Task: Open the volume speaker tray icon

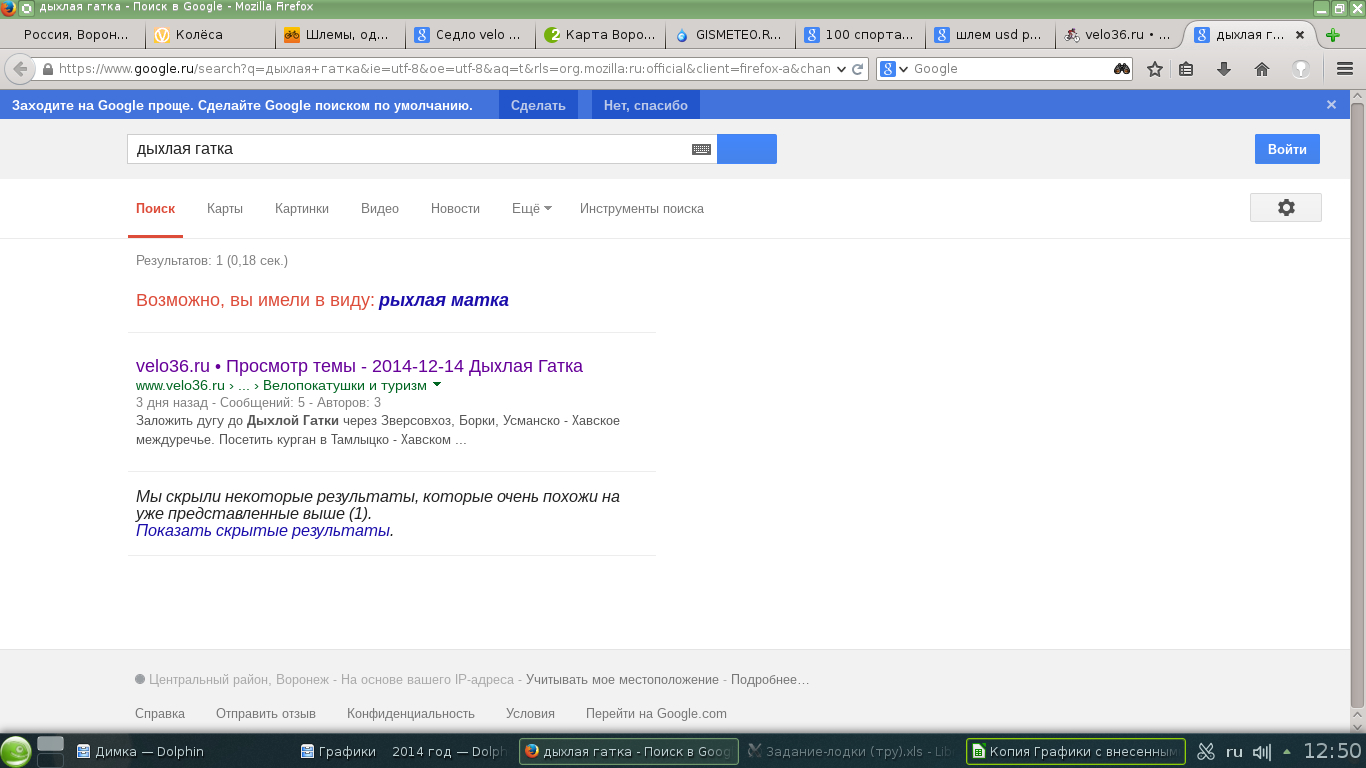Action: 1261,752
